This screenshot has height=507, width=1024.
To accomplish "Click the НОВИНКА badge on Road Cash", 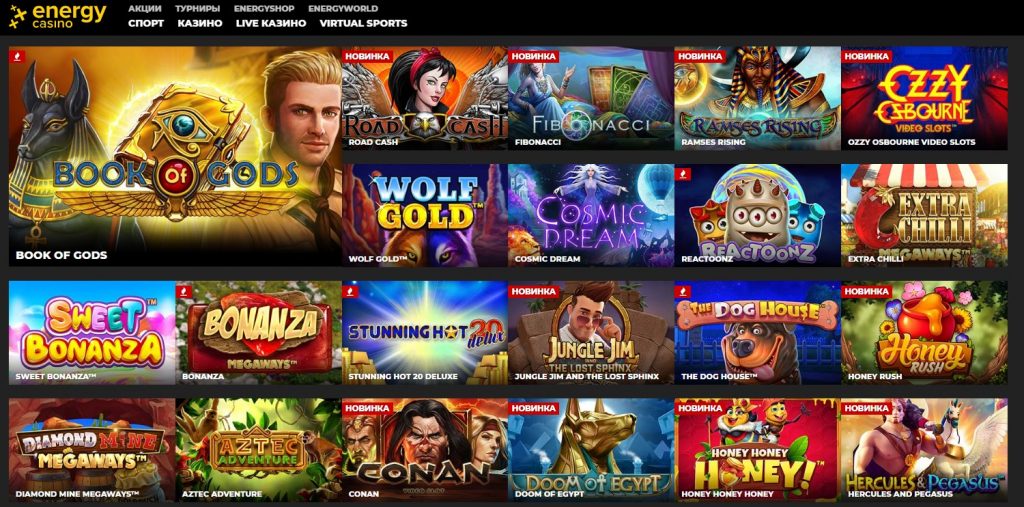I will coord(368,56).
